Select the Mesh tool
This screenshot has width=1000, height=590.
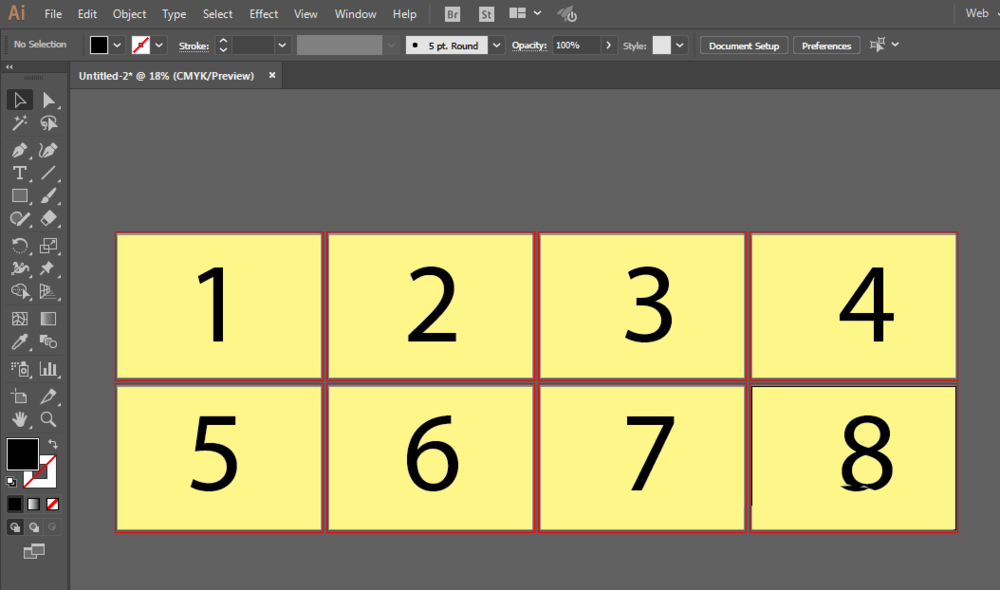click(x=19, y=318)
